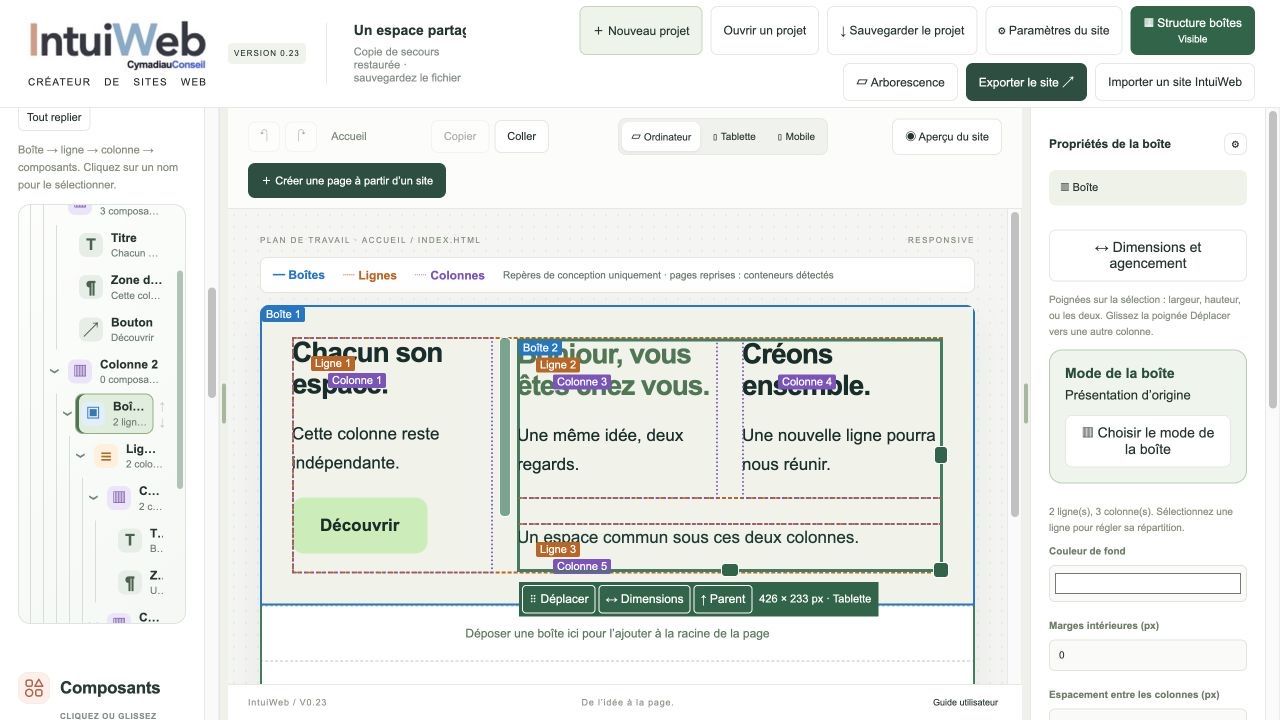
Task: Select the Colonne 4 tag on canvas
Action: click(x=807, y=382)
